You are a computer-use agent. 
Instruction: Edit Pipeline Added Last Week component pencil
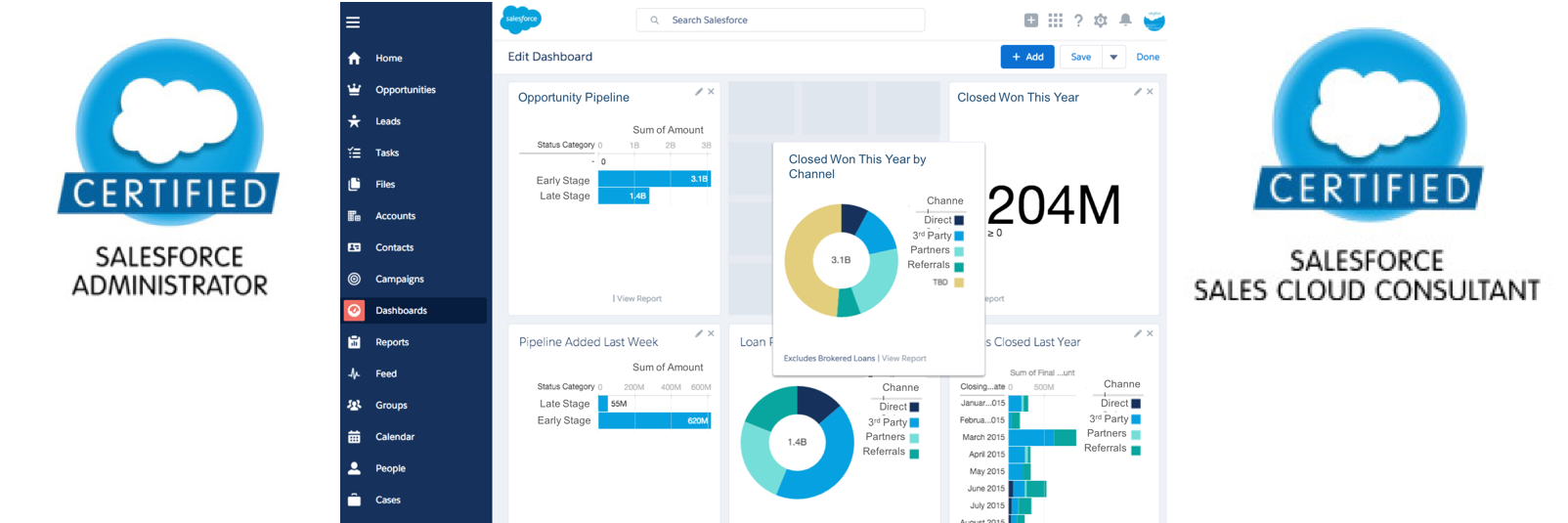tap(699, 333)
